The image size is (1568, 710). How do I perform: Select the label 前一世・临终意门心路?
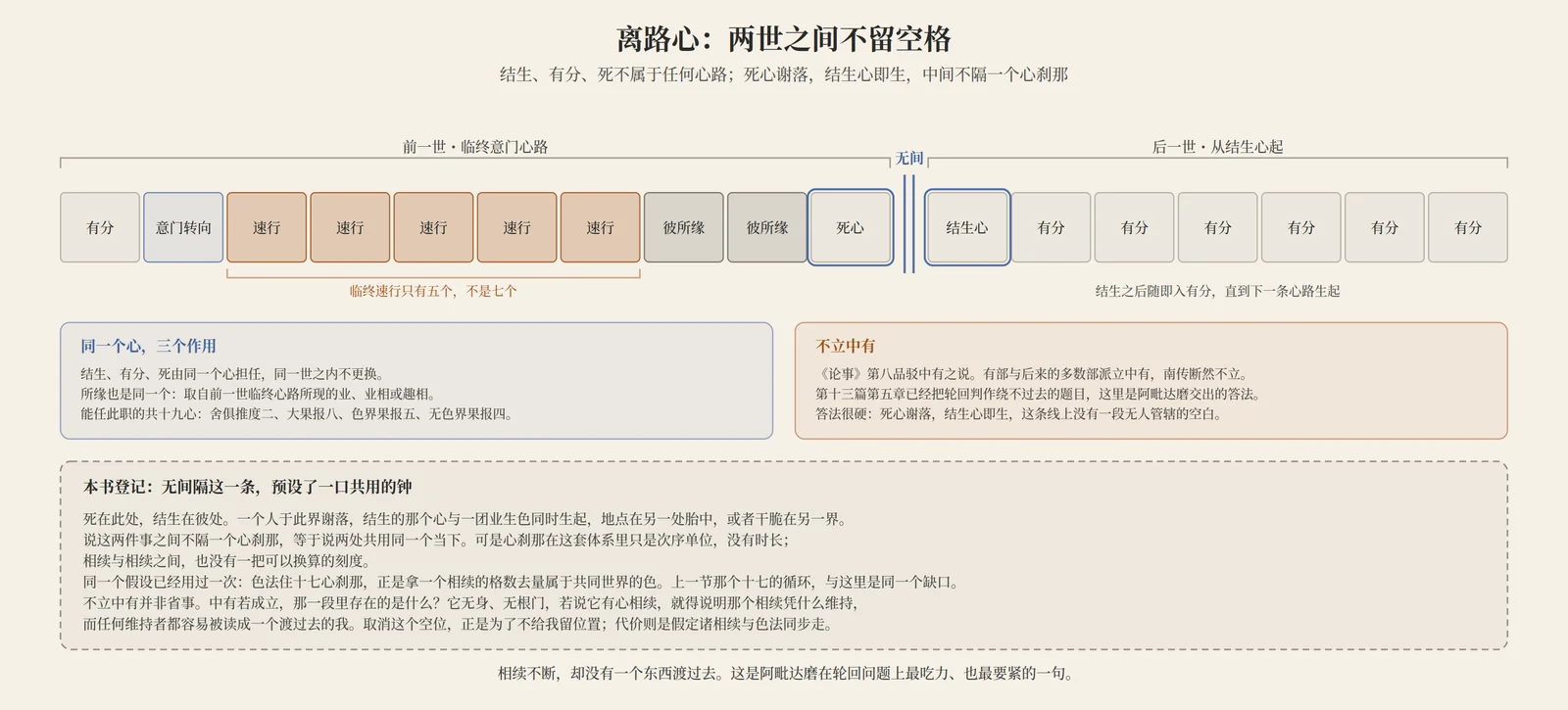[x=475, y=147]
